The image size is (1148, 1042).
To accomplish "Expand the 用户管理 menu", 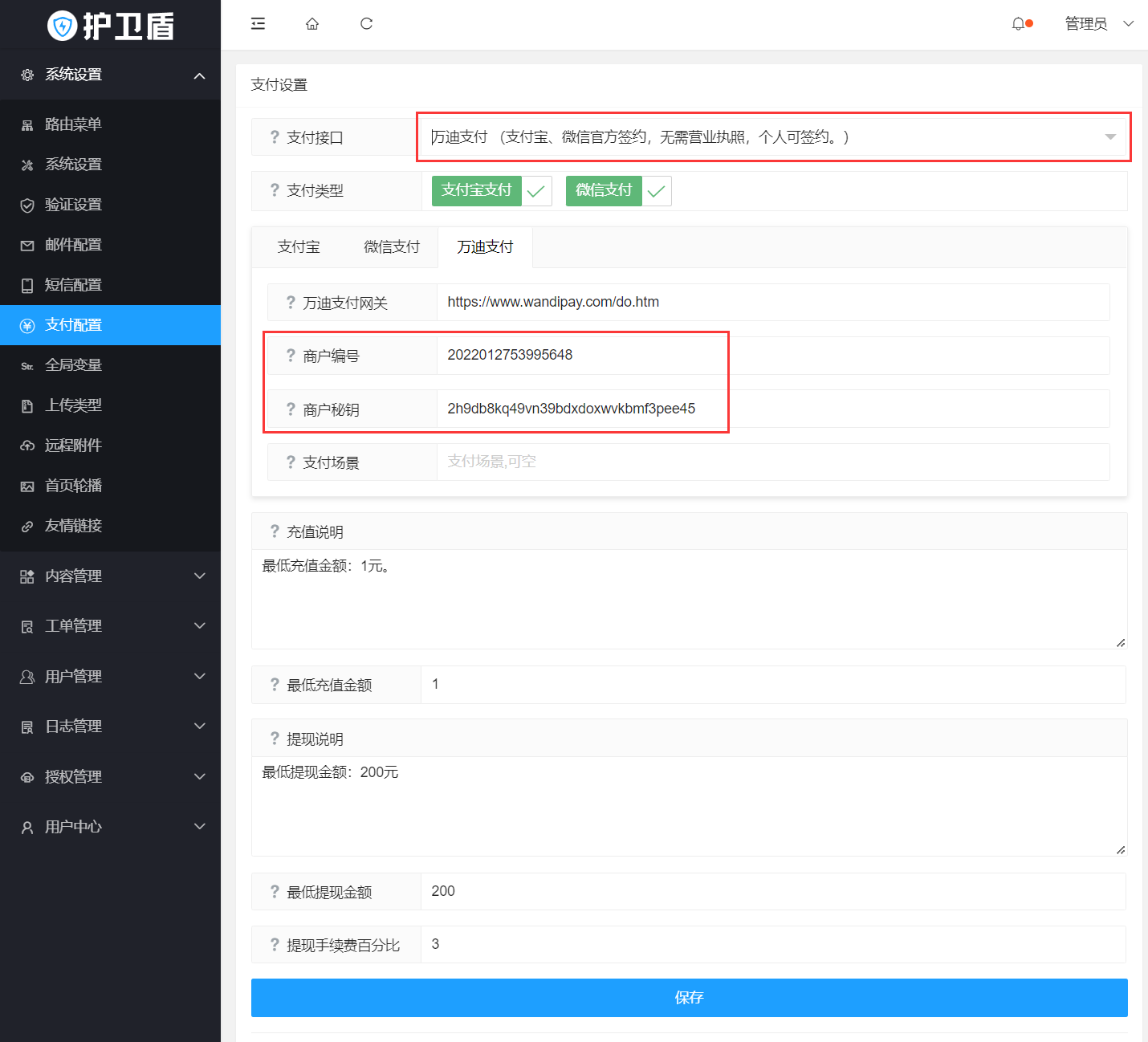I will (110, 677).
